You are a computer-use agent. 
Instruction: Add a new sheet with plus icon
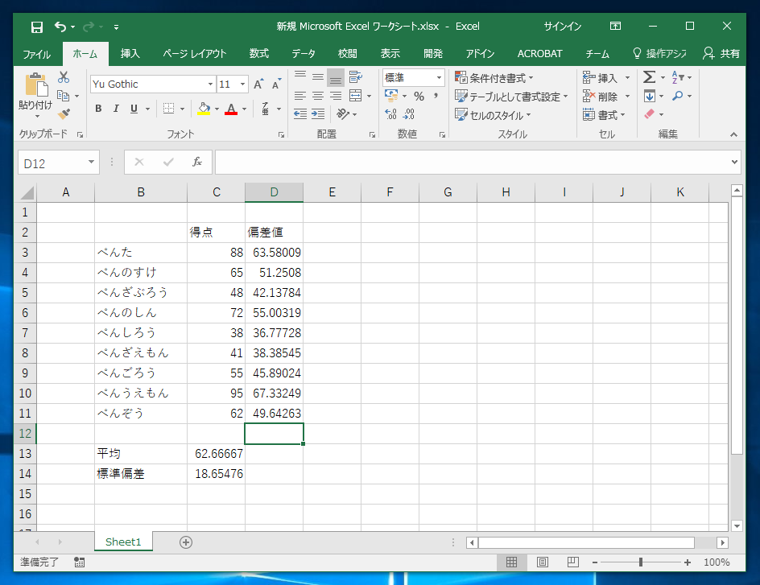tap(185, 542)
